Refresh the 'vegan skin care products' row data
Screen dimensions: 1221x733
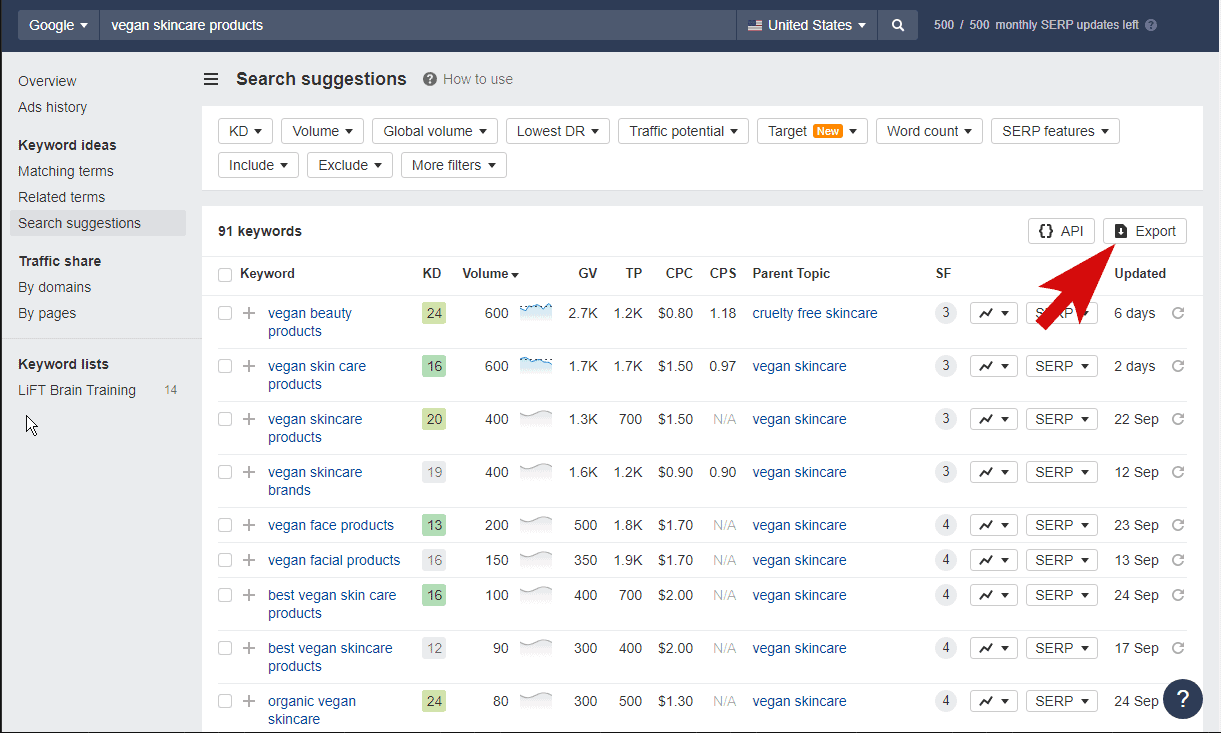pyautogui.click(x=1178, y=366)
